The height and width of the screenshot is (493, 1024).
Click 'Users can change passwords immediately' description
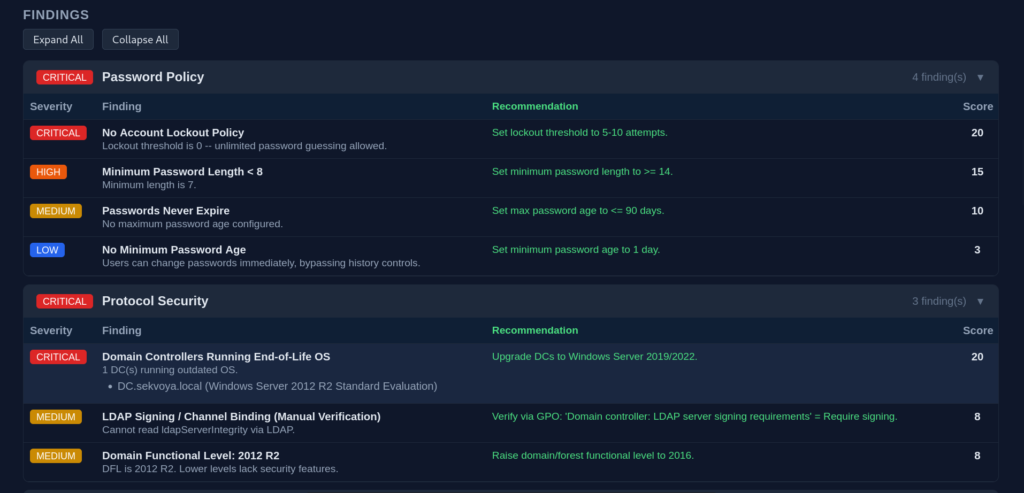click(x=261, y=263)
